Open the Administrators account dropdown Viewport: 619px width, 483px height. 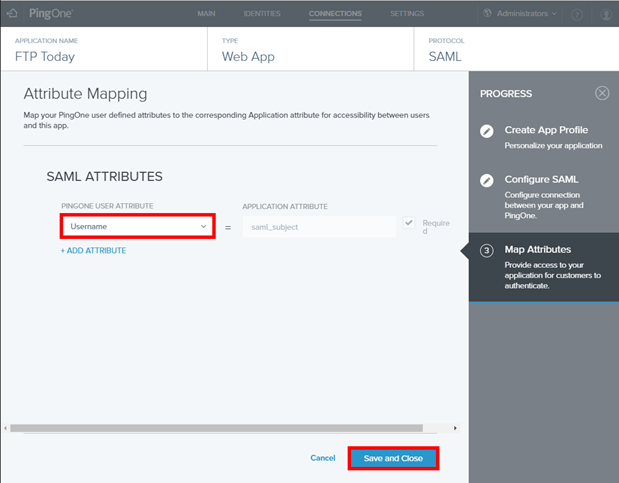(x=521, y=14)
